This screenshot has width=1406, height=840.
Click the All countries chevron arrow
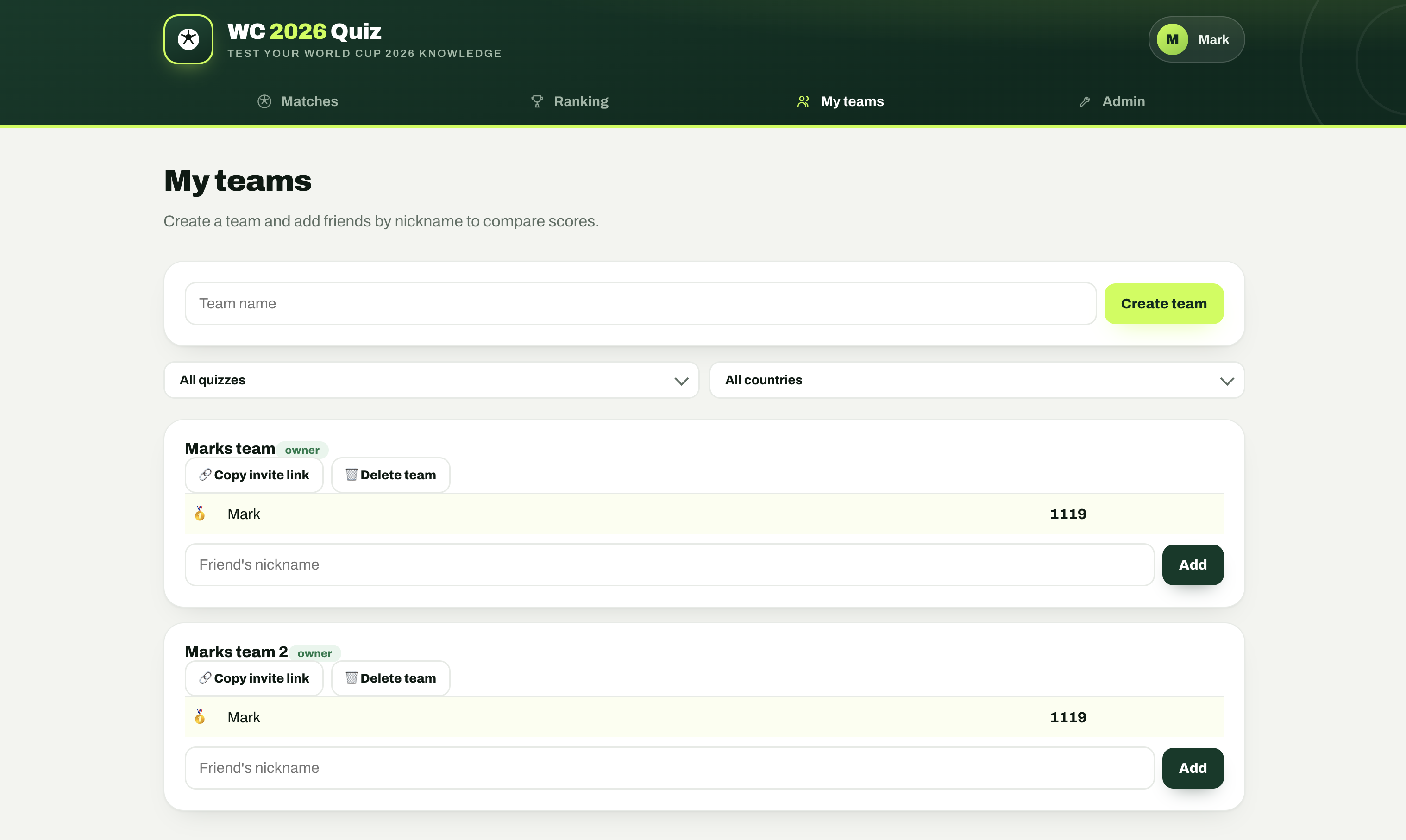[x=1227, y=381]
